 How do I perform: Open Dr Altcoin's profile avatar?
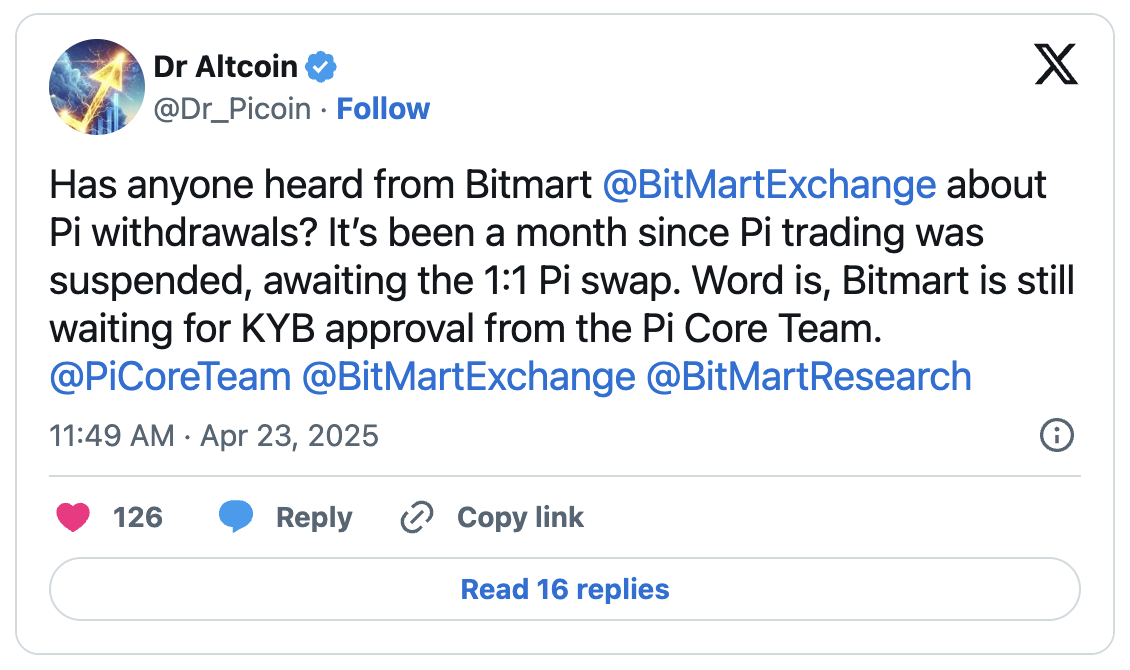pos(97,87)
